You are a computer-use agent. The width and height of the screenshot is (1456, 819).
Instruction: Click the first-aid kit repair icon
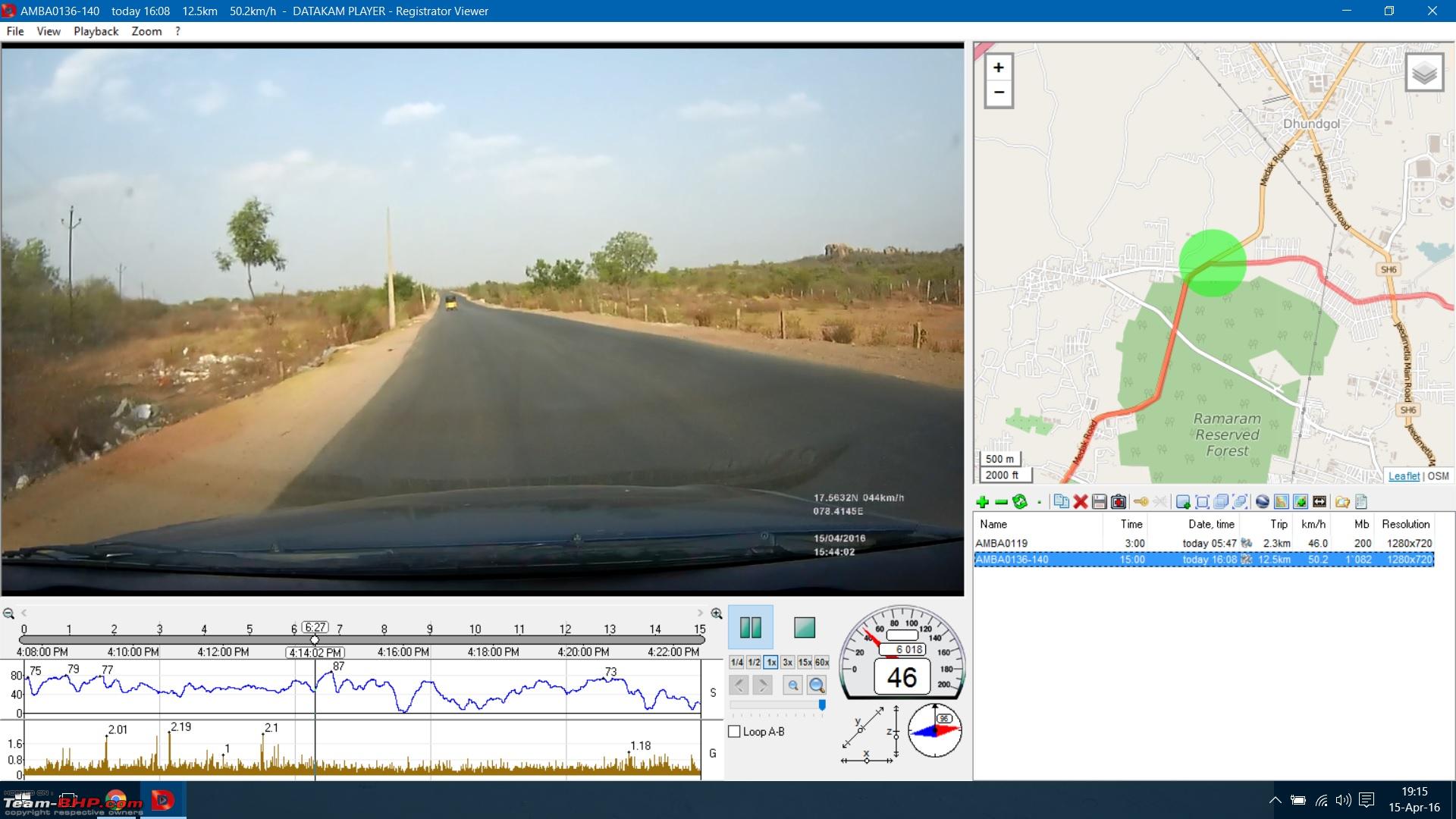pos(1119,502)
